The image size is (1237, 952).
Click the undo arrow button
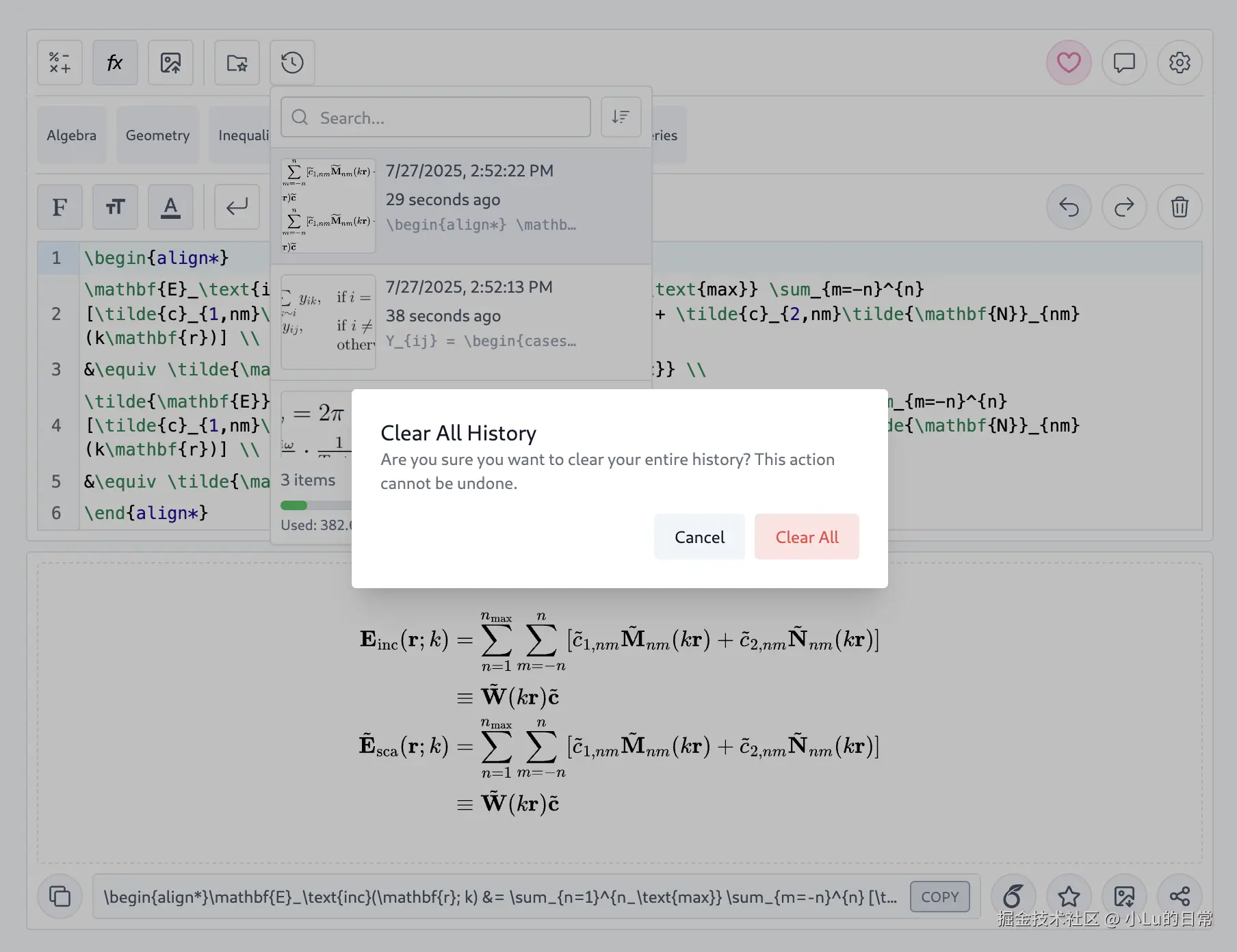(x=1068, y=207)
